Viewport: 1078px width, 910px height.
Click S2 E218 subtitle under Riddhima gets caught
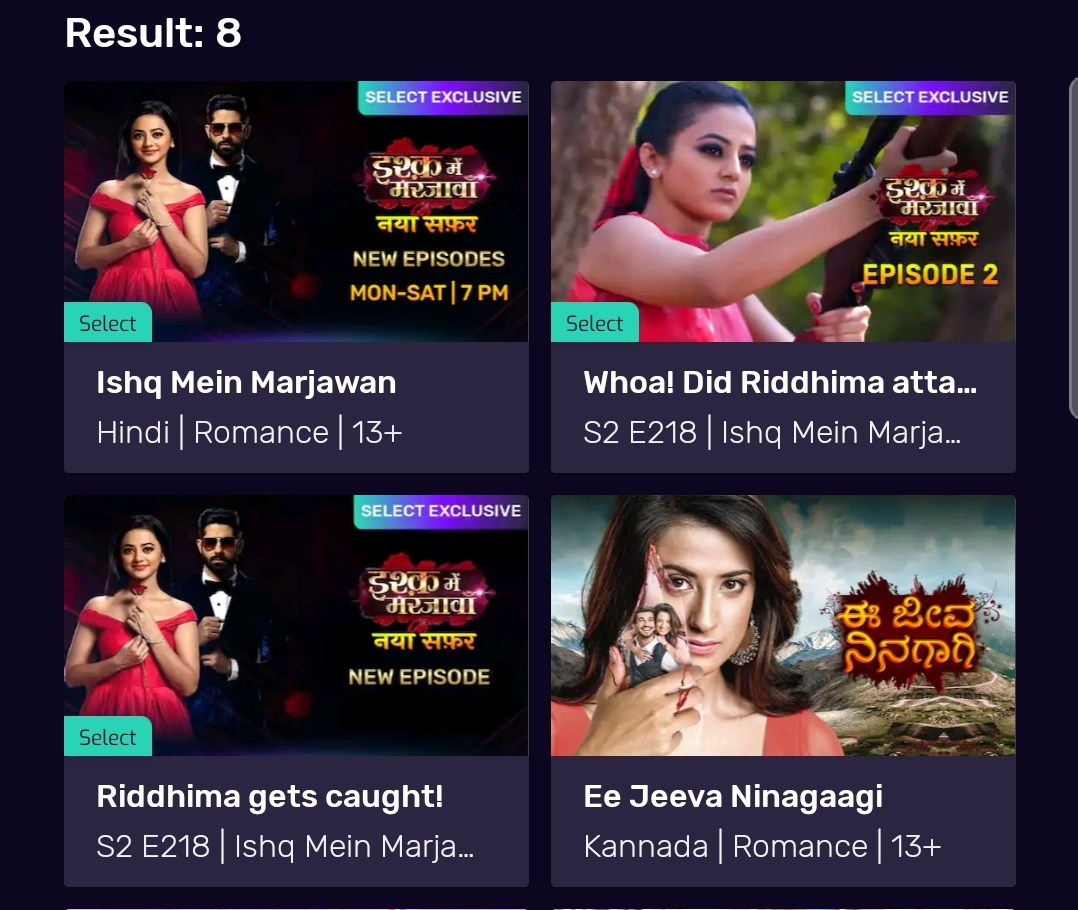pos(285,847)
